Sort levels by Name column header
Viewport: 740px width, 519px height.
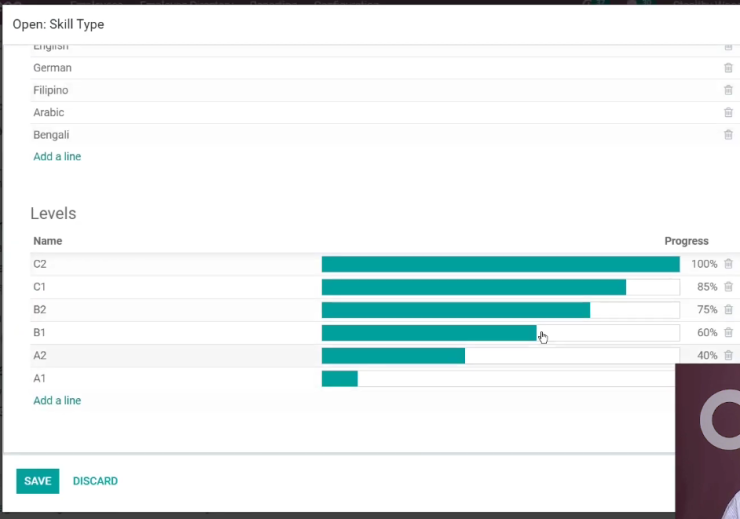coord(48,241)
